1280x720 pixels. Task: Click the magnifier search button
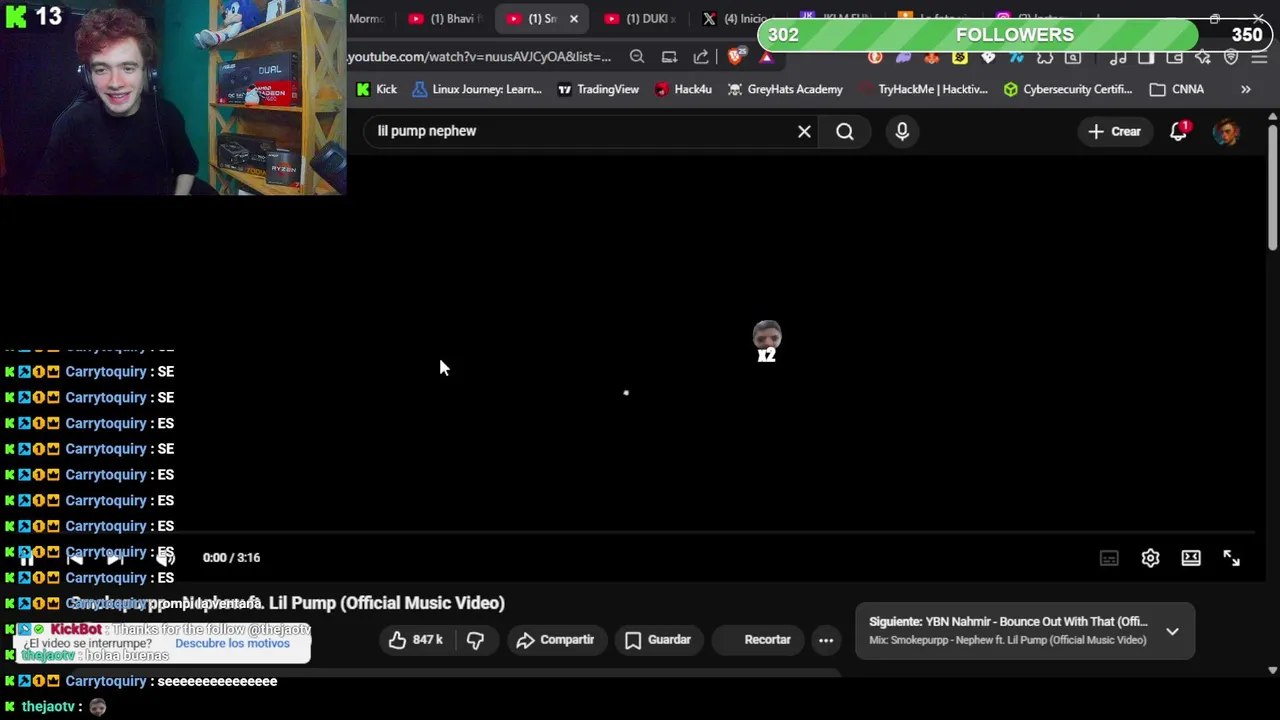coord(845,131)
